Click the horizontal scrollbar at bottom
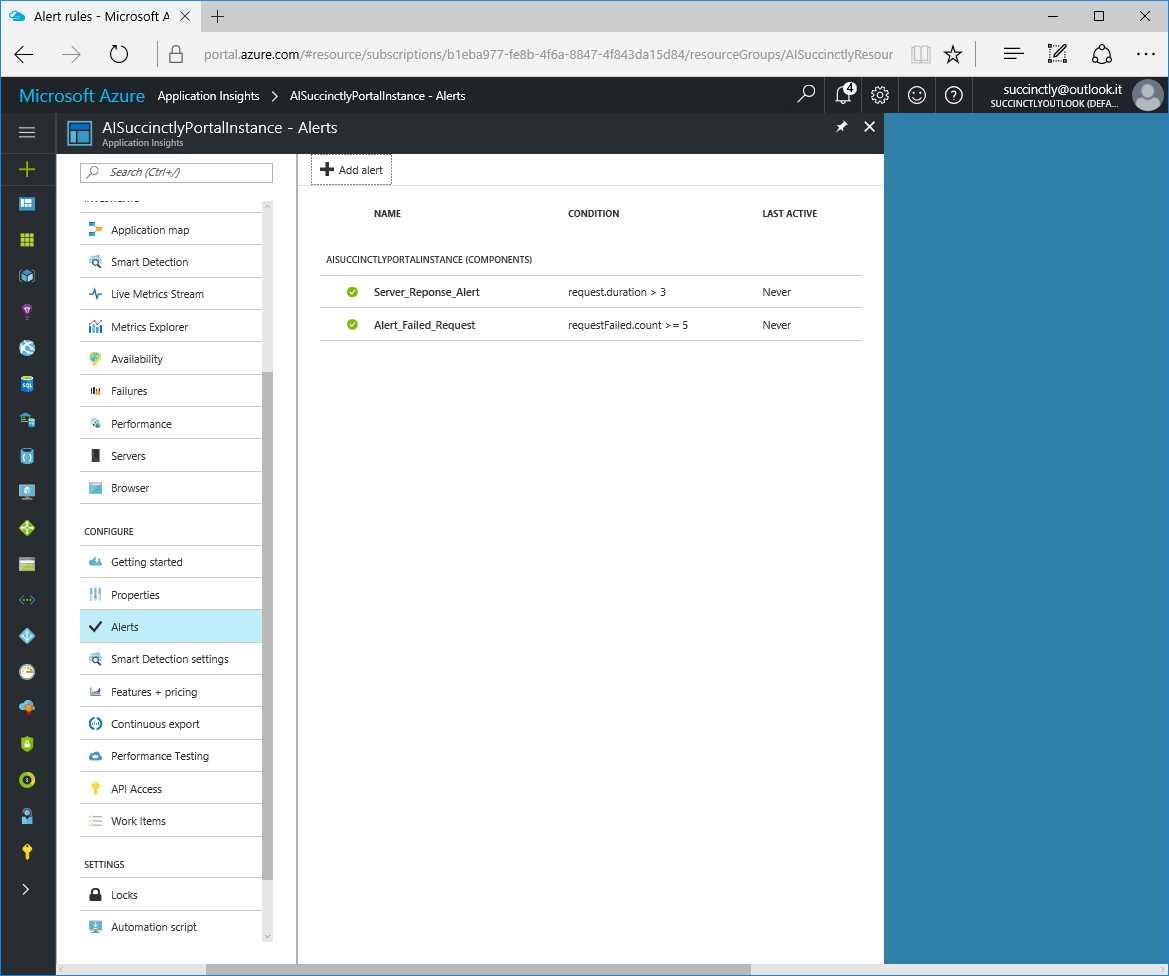The width and height of the screenshot is (1169, 976). [x=478, y=969]
